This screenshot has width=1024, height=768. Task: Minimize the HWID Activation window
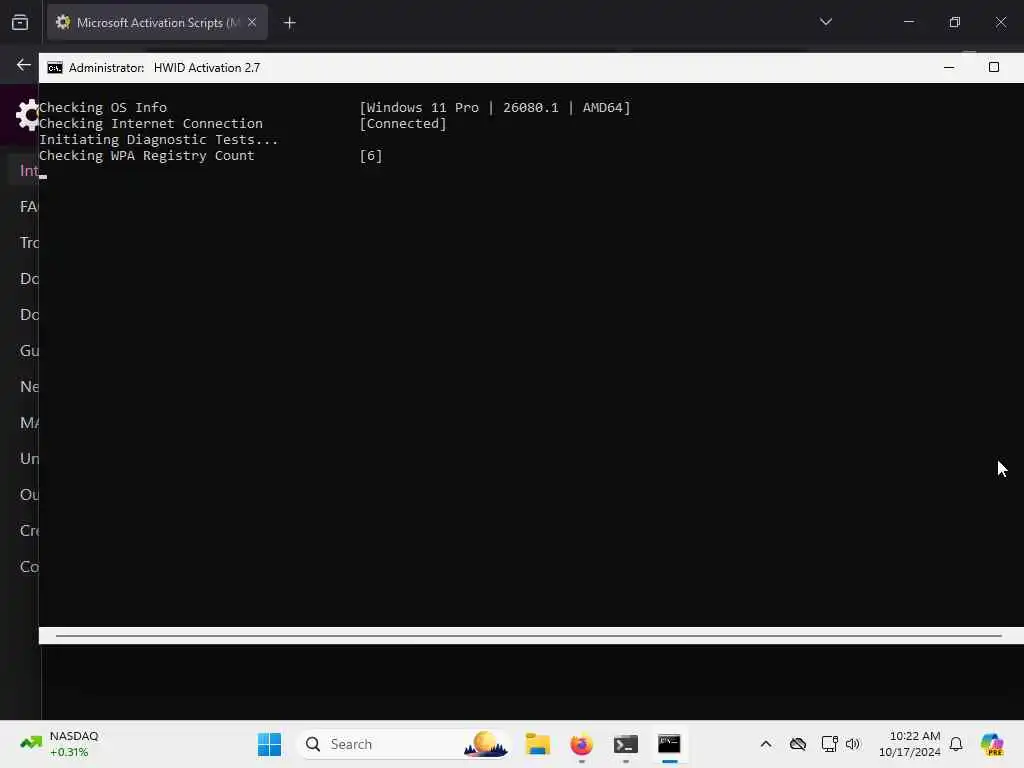coord(949,67)
